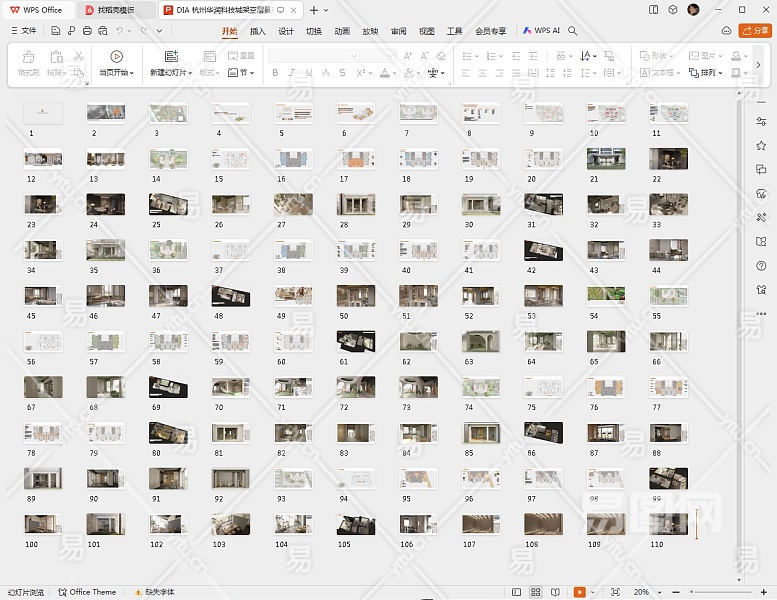Switch to slide sorter view in status bar
Screen dimensions: 777x600
(x=536, y=592)
